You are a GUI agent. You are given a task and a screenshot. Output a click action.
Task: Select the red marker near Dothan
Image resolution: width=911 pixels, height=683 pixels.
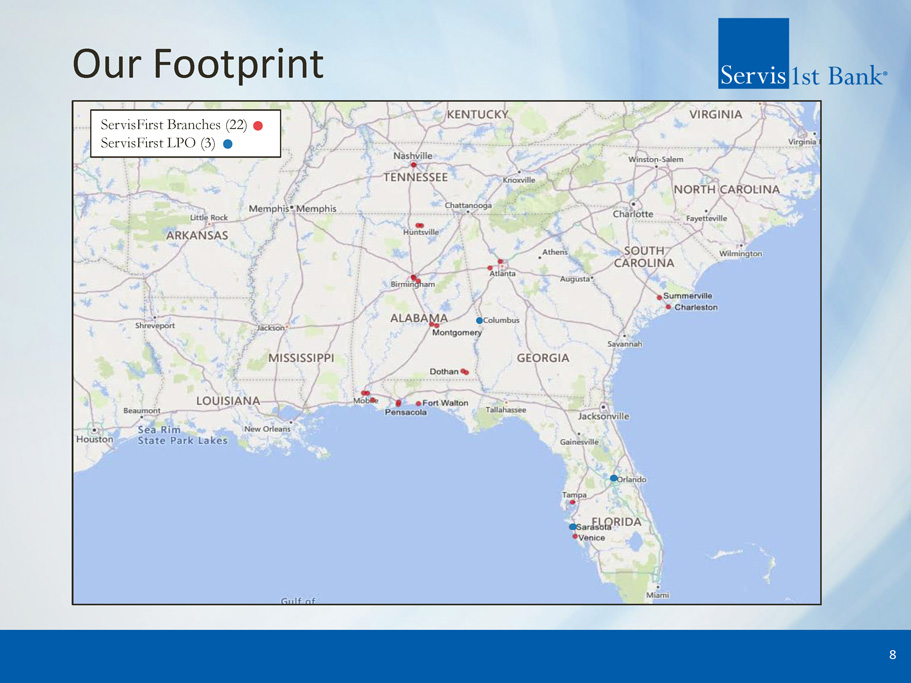tap(465, 371)
